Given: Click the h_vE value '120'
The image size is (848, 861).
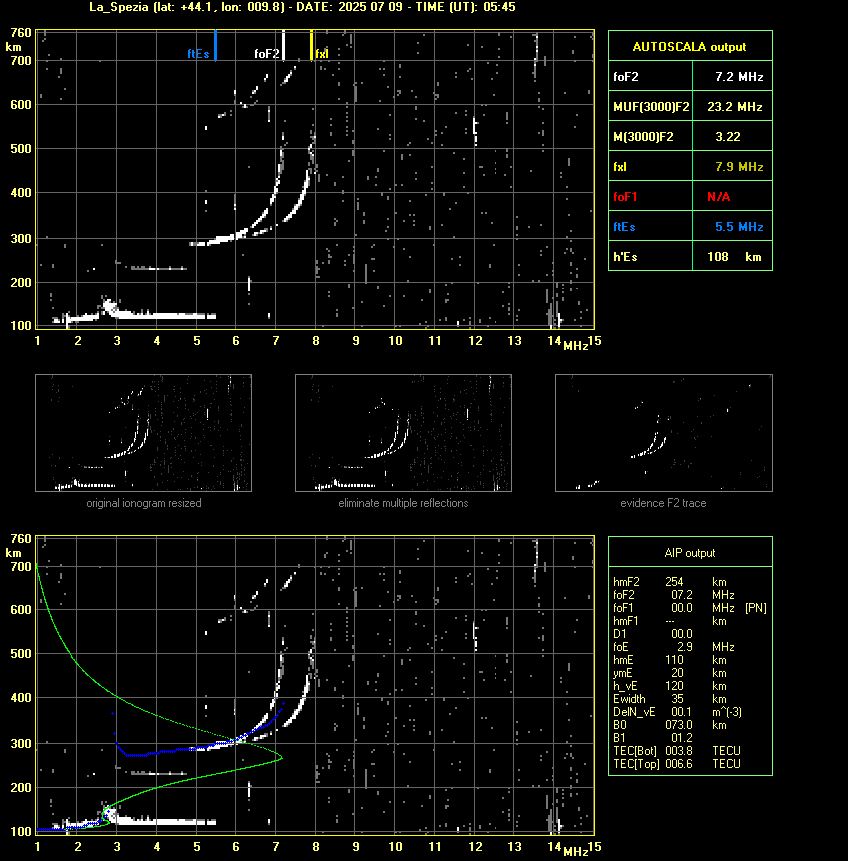Looking at the screenshot, I should click(674, 686).
